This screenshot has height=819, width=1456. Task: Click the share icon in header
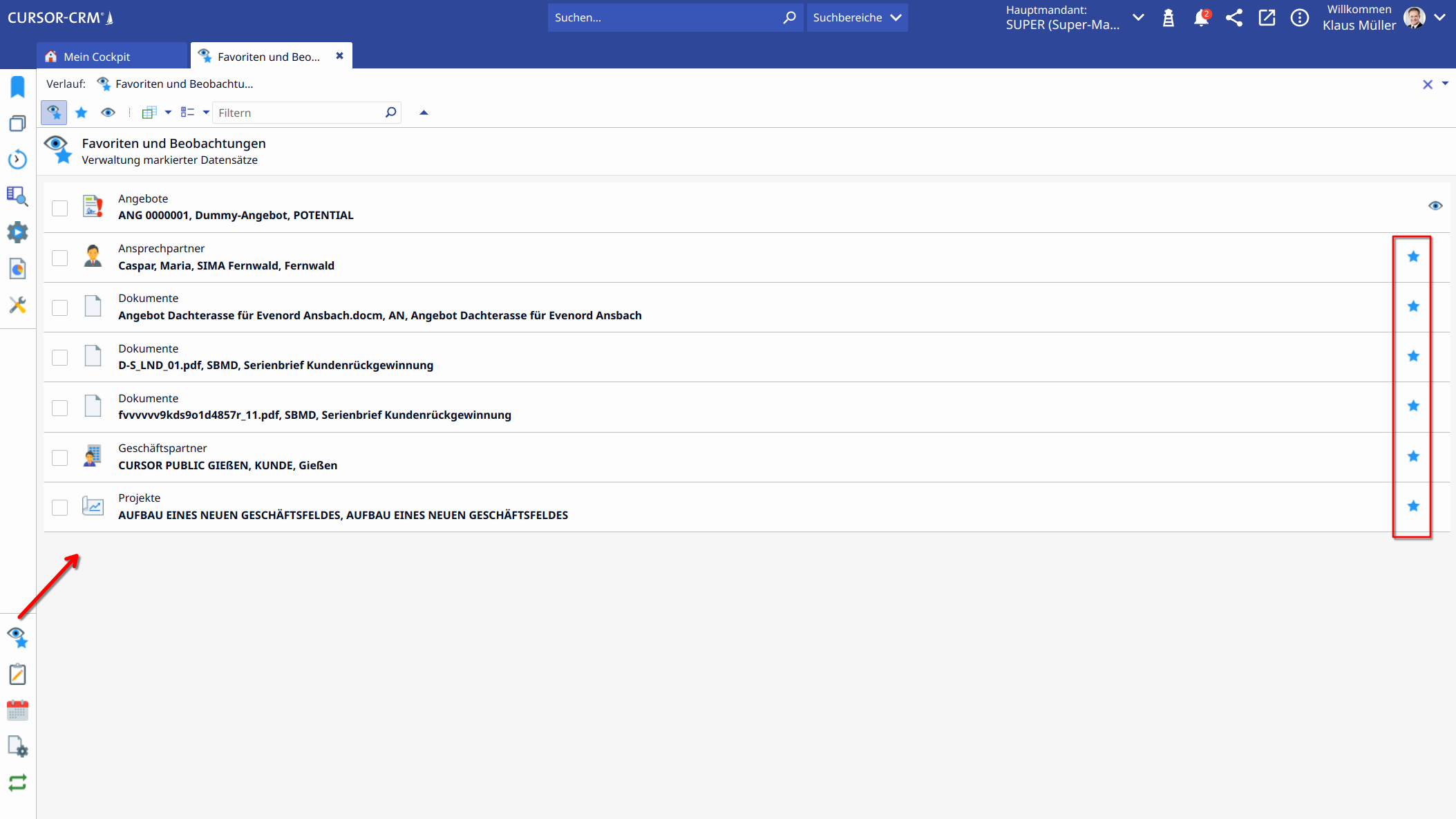pos(1234,18)
